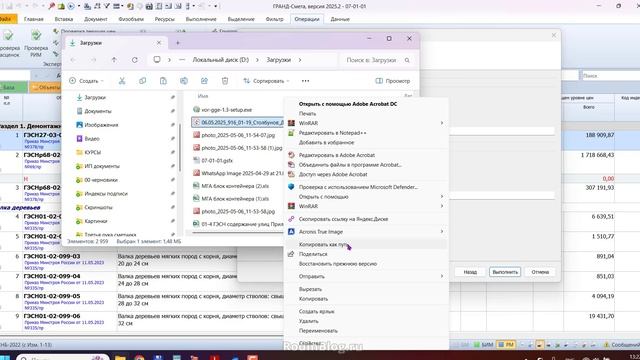Image resolution: width=640 pixels, height=360 pixels.
Task: Open Изображения in Explorer sidebar
Action: [97, 125]
